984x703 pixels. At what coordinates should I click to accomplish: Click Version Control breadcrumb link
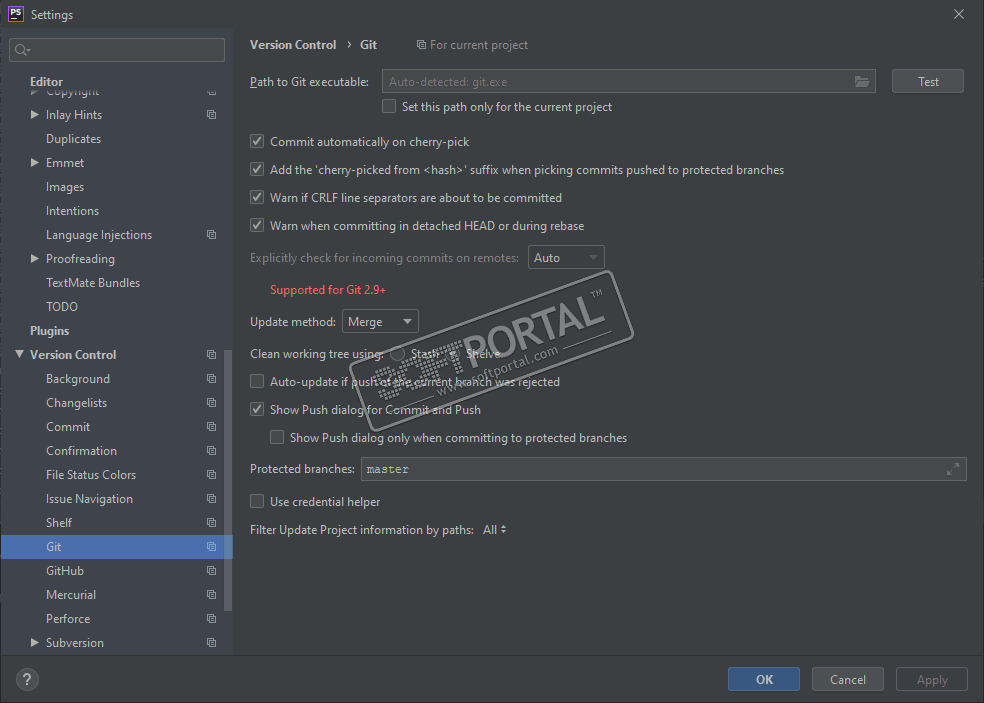coord(293,45)
